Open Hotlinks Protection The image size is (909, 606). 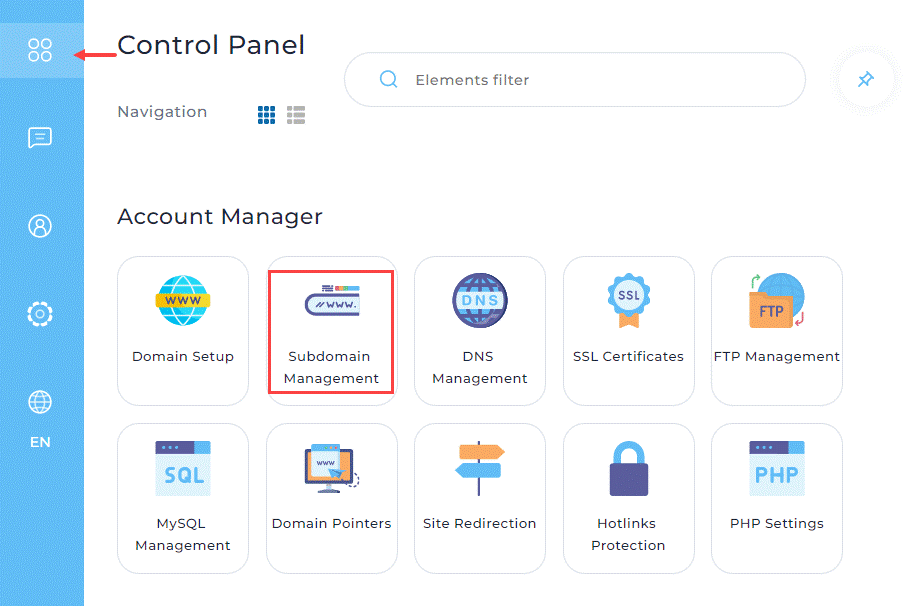[628, 497]
